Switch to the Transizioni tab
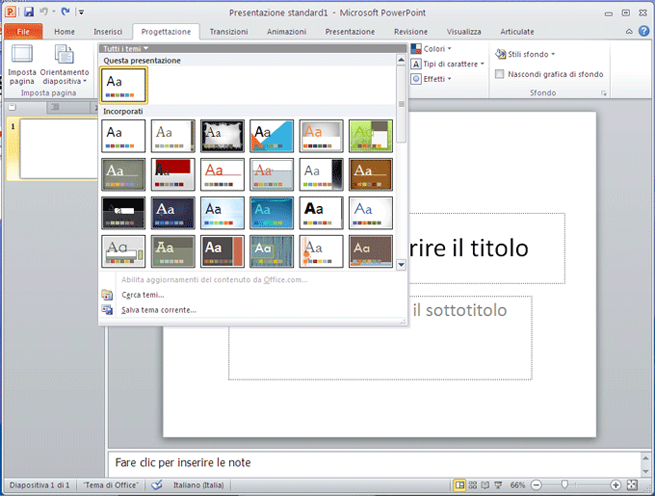The width and height of the screenshot is (655, 496). point(228,32)
